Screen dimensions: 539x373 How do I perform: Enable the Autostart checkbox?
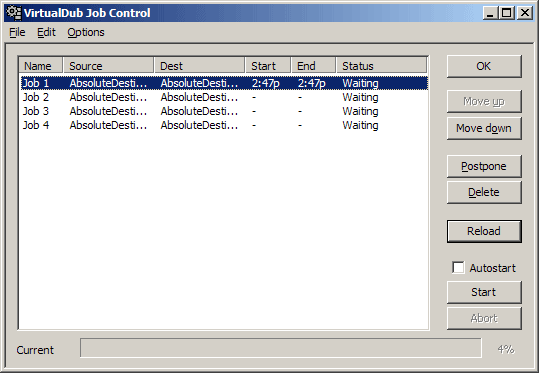[458, 268]
